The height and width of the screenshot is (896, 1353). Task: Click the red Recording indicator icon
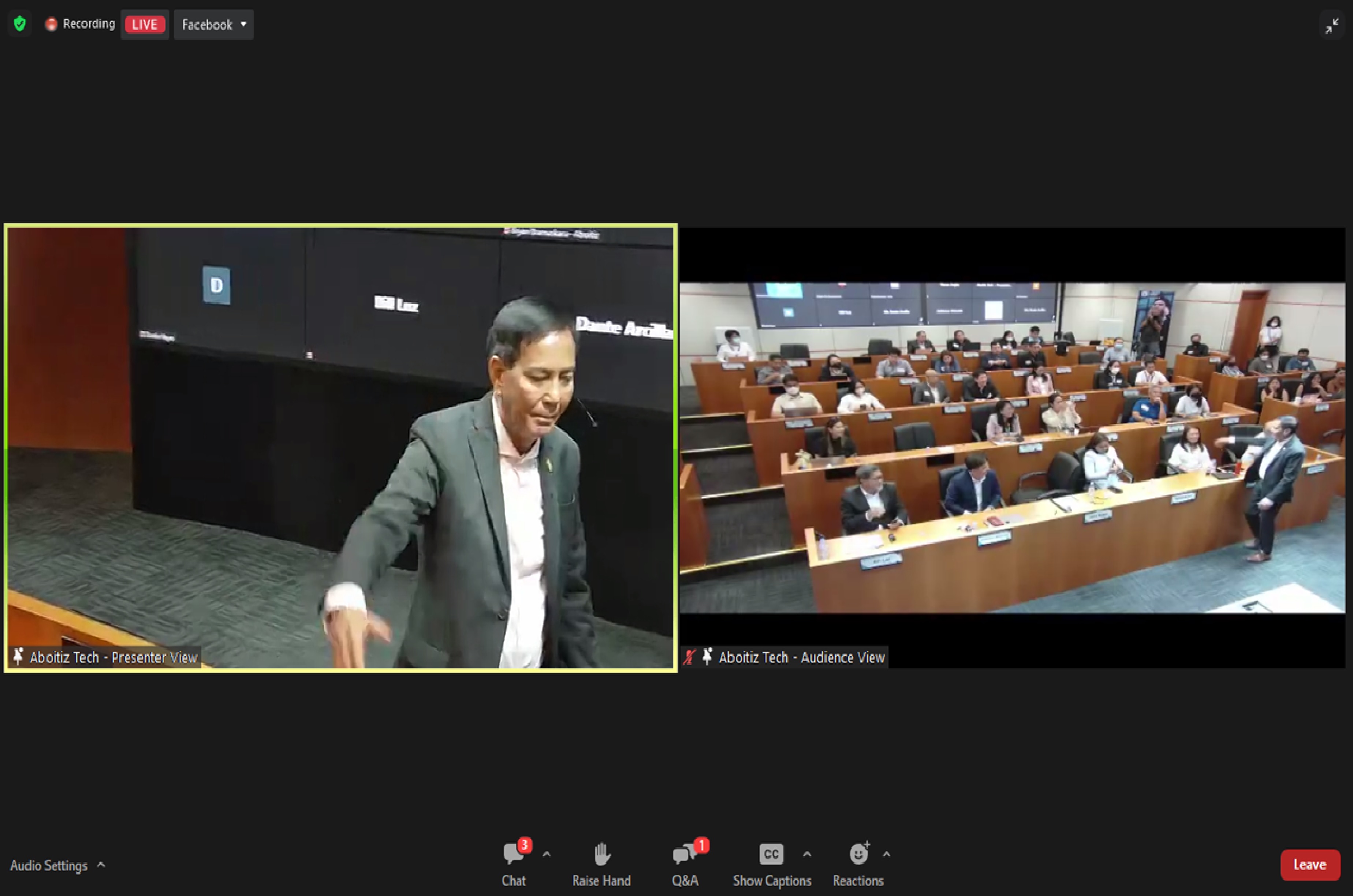tap(51, 24)
